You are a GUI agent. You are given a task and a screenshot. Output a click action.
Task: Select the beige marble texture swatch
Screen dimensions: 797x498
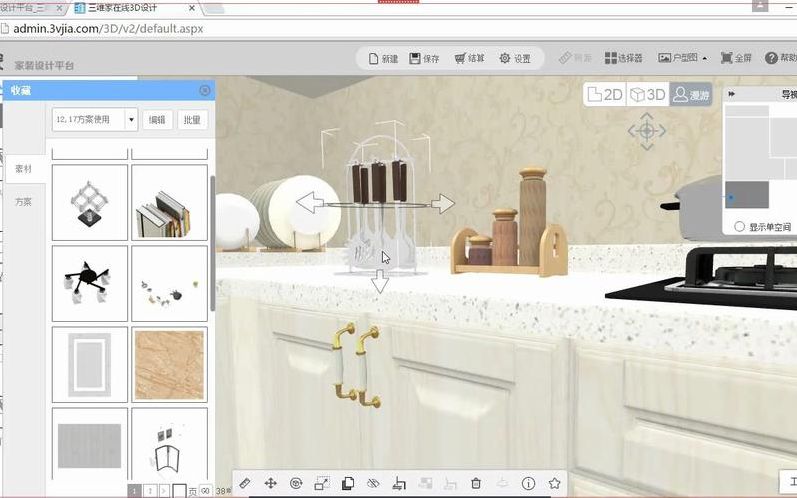[169, 364]
